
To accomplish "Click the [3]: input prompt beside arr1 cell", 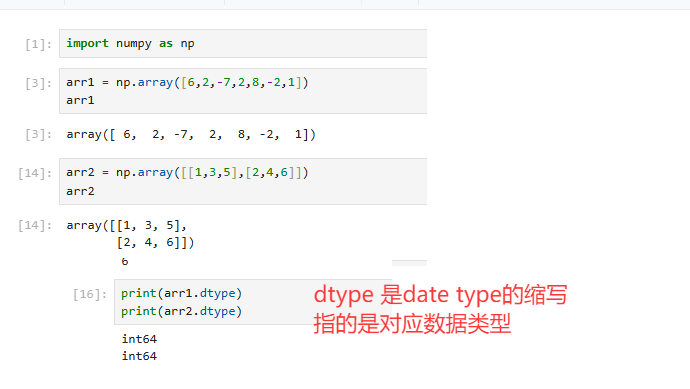I will pyautogui.click(x=38, y=83).
